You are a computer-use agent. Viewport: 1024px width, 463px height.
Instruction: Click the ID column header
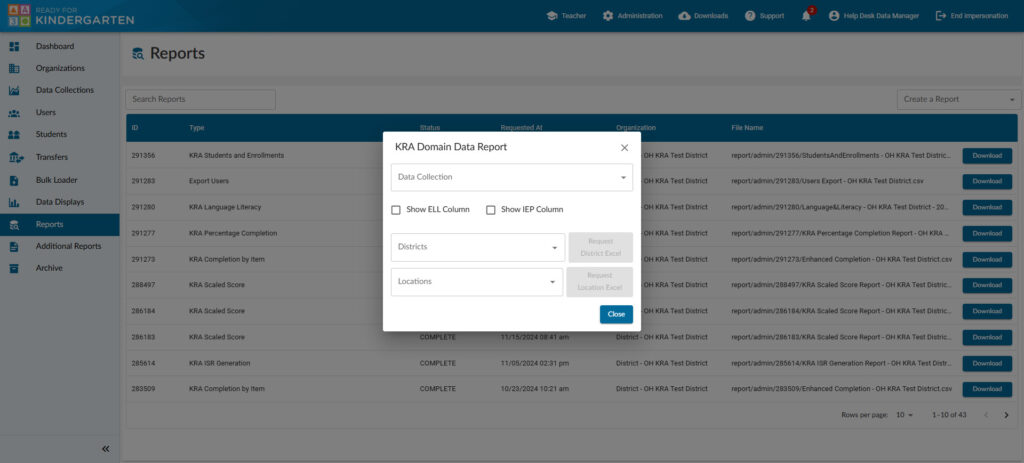coord(135,128)
